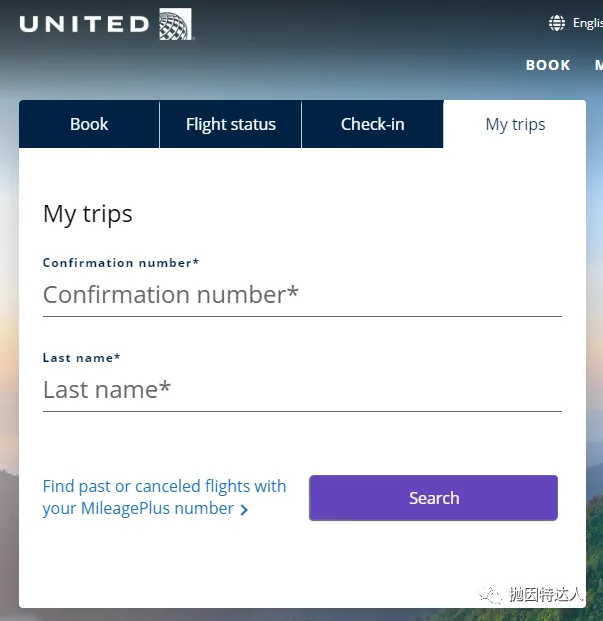Switch to the Check-in tab
The width and height of the screenshot is (603, 621).
point(372,124)
